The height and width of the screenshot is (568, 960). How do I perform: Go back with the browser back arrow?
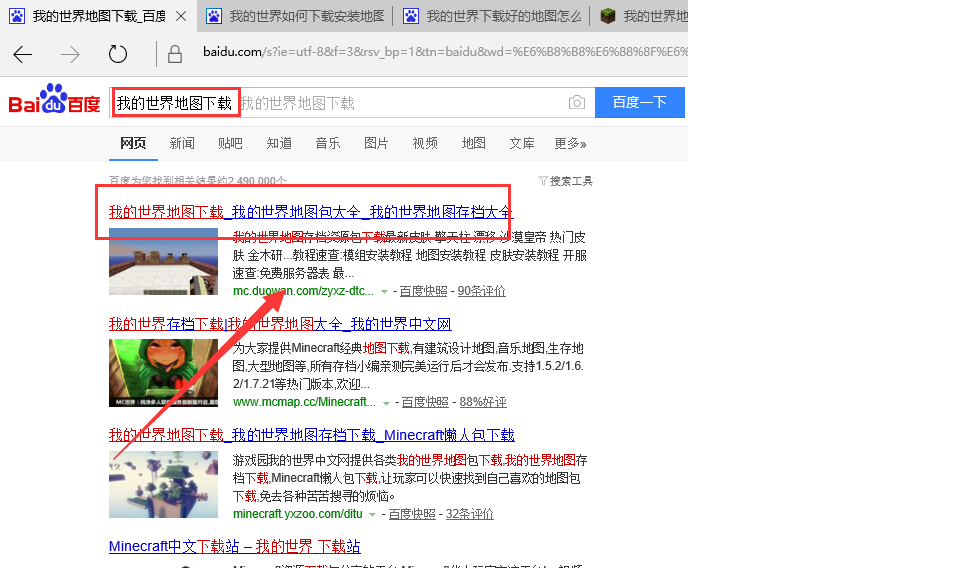pyautogui.click(x=23, y=54)
